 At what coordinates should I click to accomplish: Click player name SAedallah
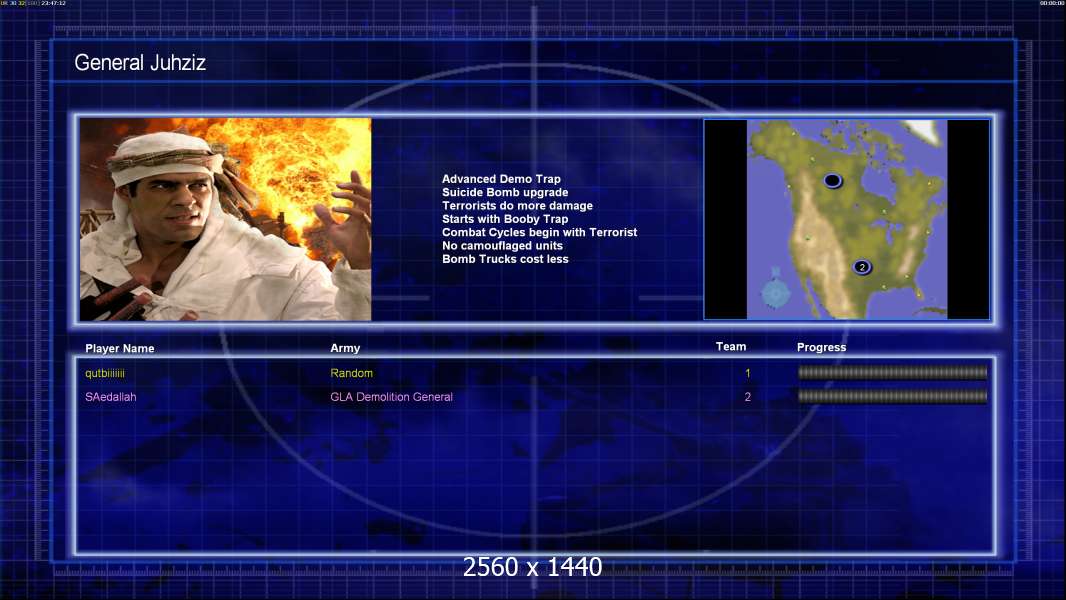tap(110, 397)
